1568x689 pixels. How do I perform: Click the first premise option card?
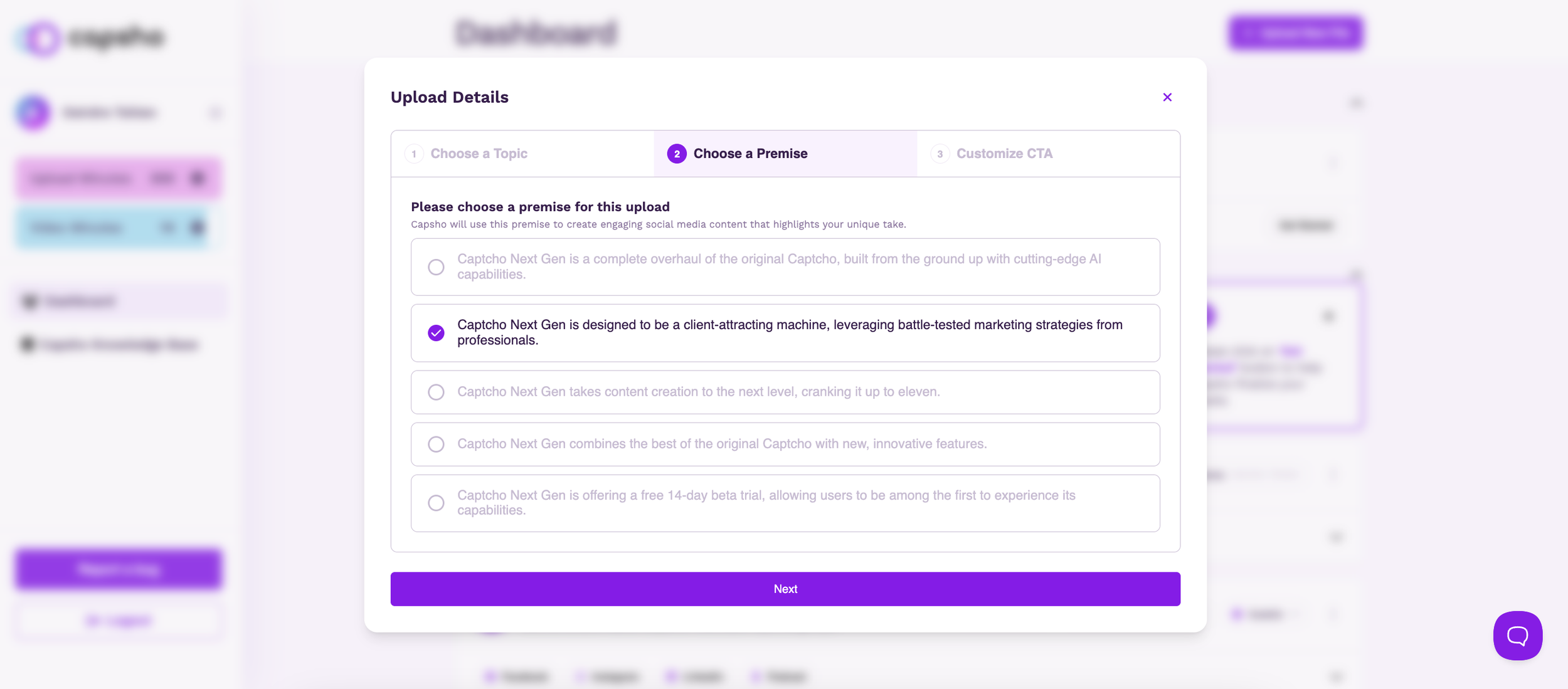click(x=785, y=266)
